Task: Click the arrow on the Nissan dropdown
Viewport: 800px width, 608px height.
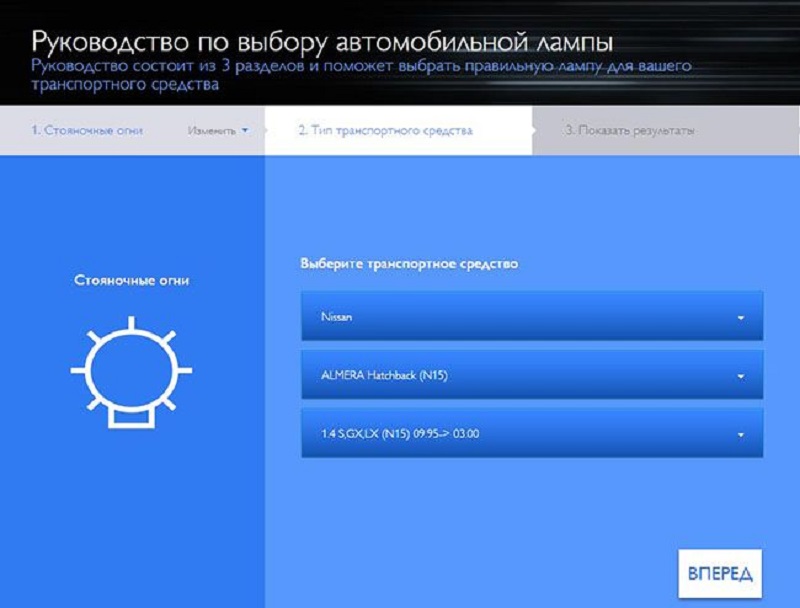Action: click(741, 318)
